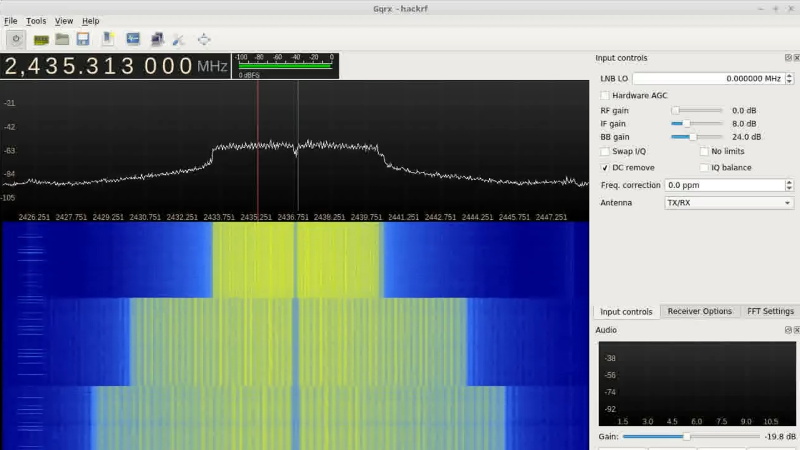Open remote control settings tools icon
The image size is (800, 450).
(x=179, y=40)
